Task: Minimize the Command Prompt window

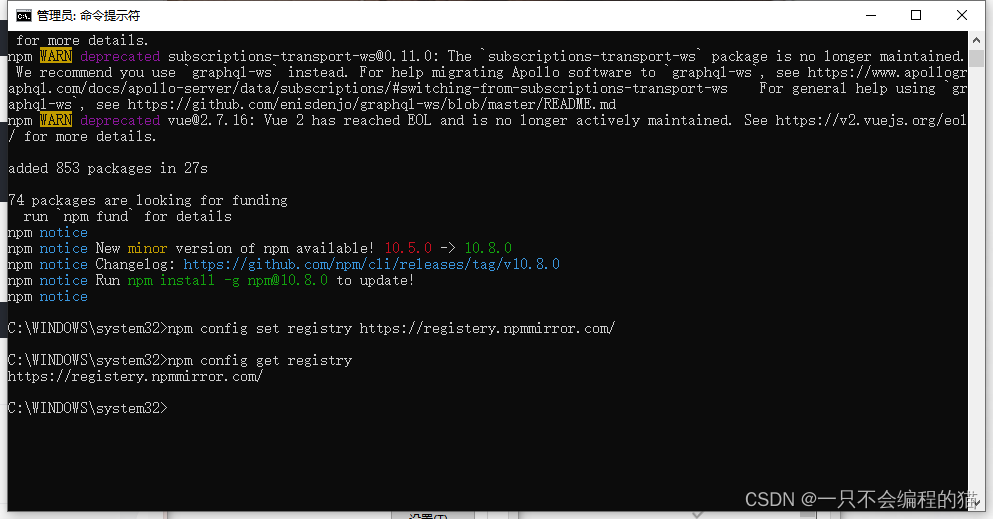Action: (871, 15)
